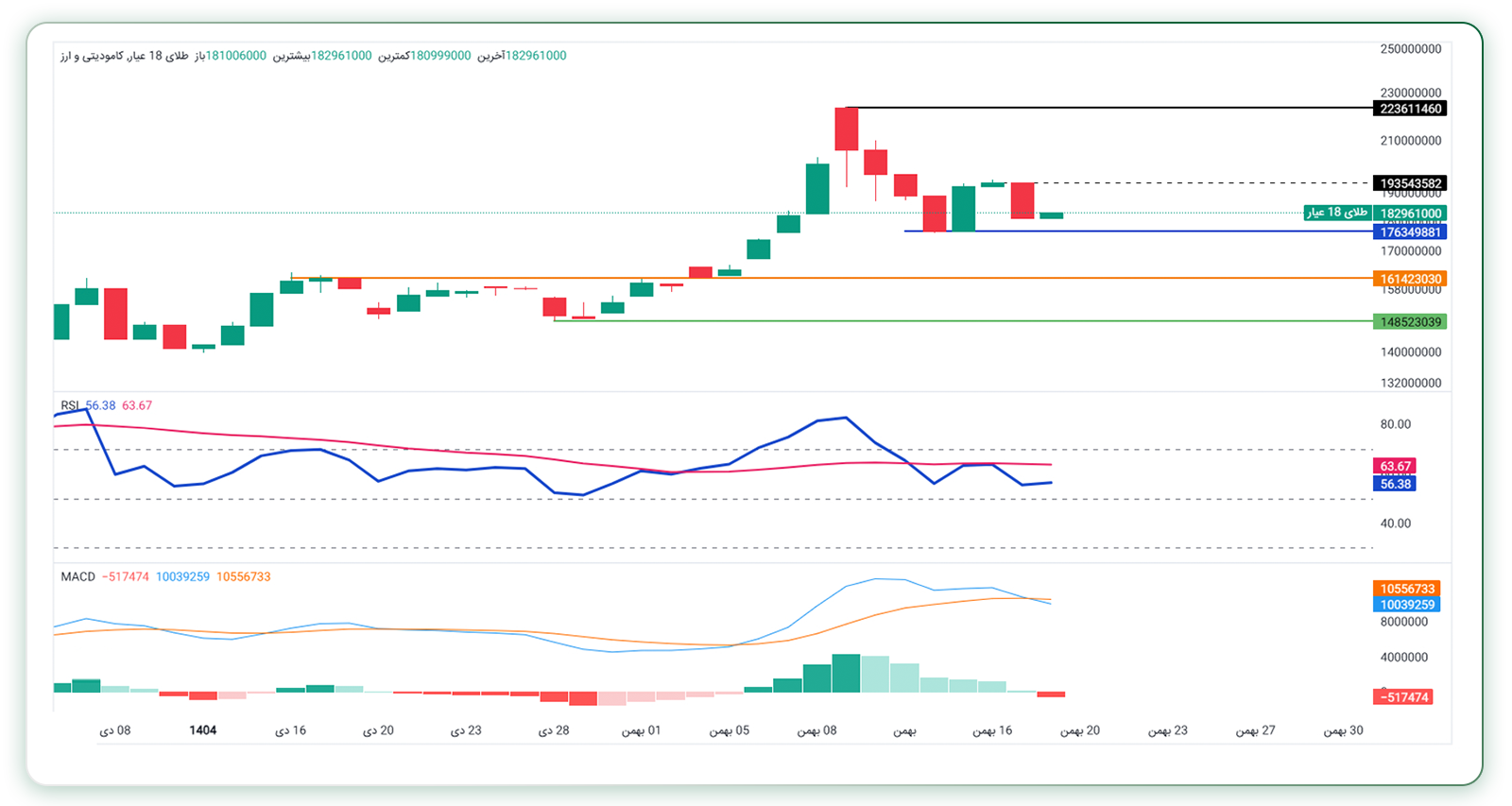
Task: Click the 1404 year marker on time axis
Action: pos(202,730)
